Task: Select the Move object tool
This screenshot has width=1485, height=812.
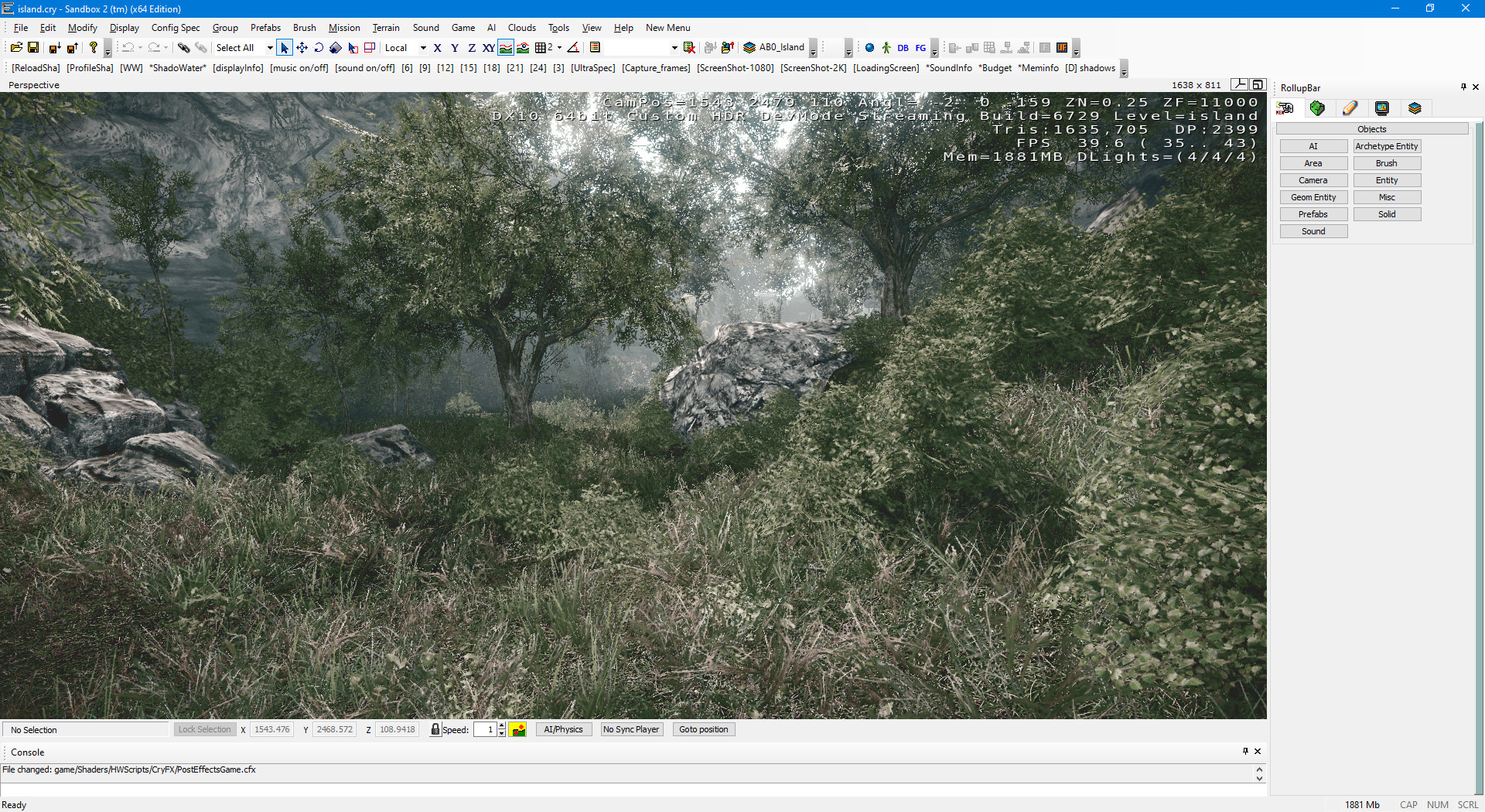Action: click(302, 48)
